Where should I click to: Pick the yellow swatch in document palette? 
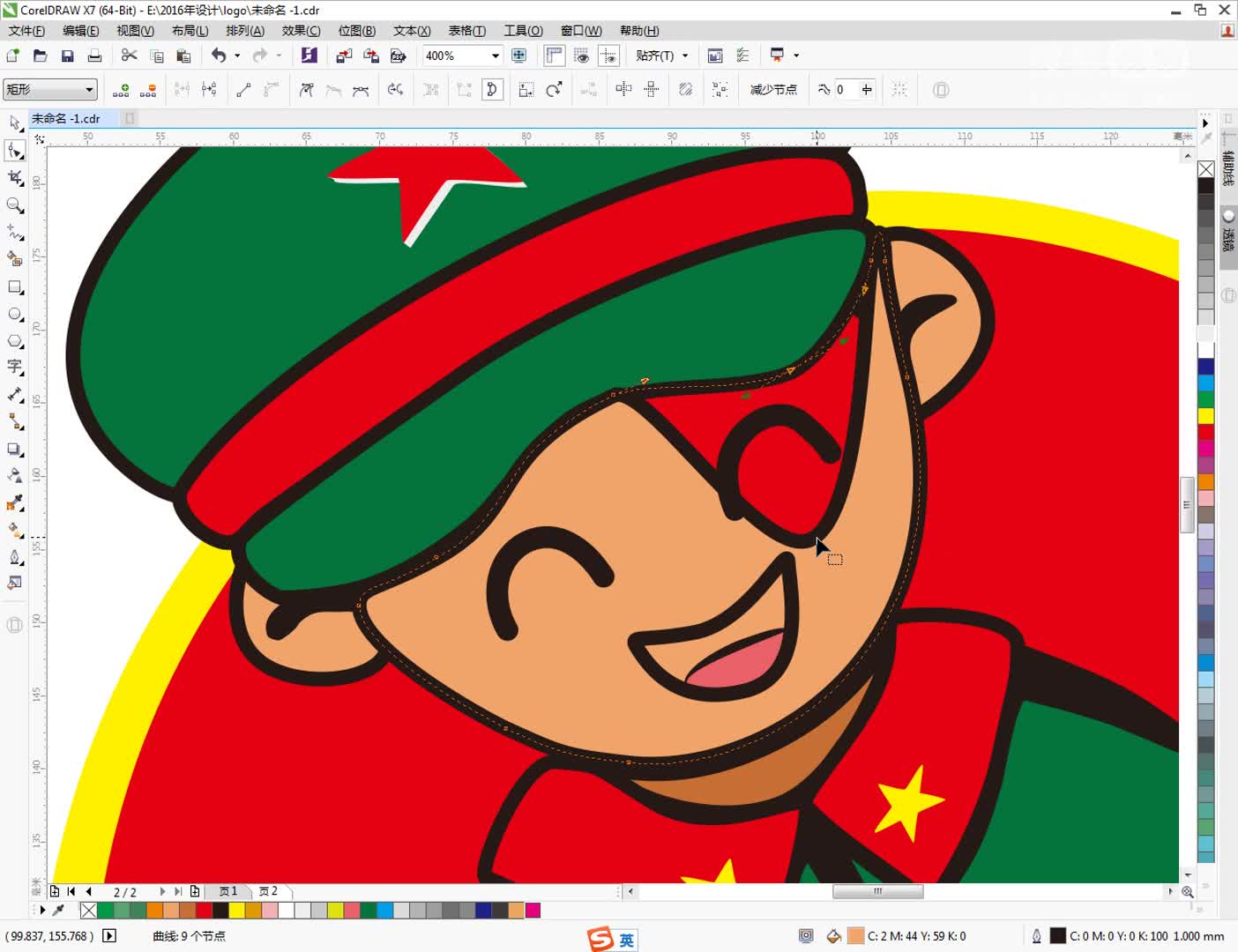pyautogui.click(x=236, y=911)
